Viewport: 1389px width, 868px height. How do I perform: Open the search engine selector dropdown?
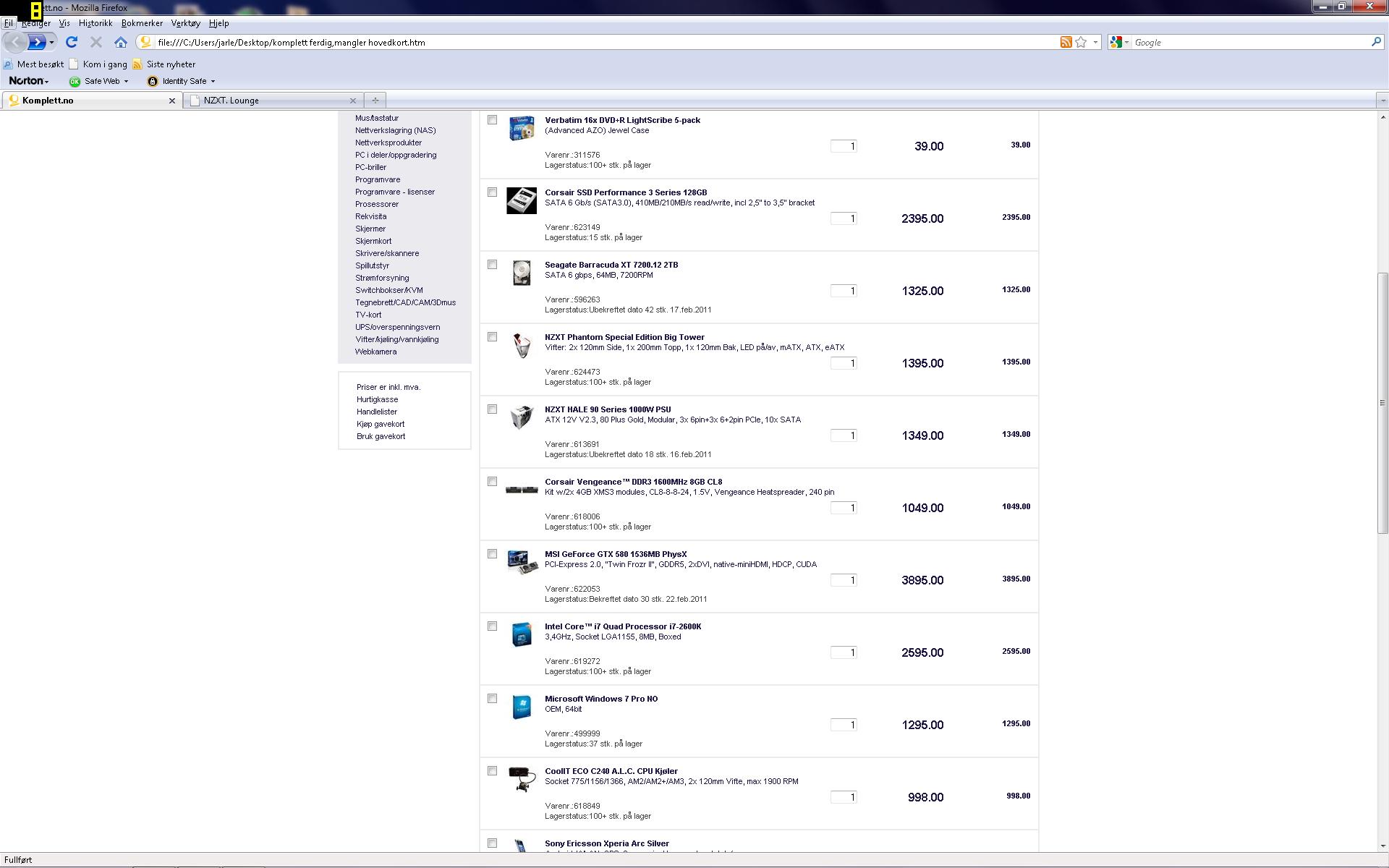tap(1126, 42)
